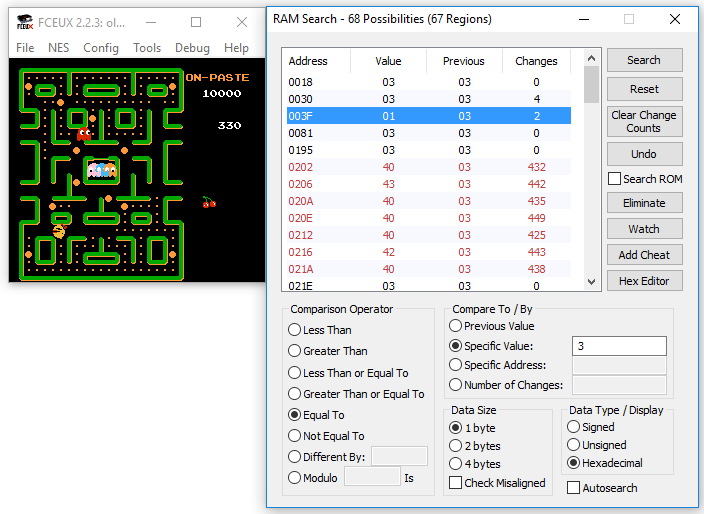Click the results list scrollbar thumb
This screenshot has height=514, width=704.
(x=592, y=84)
